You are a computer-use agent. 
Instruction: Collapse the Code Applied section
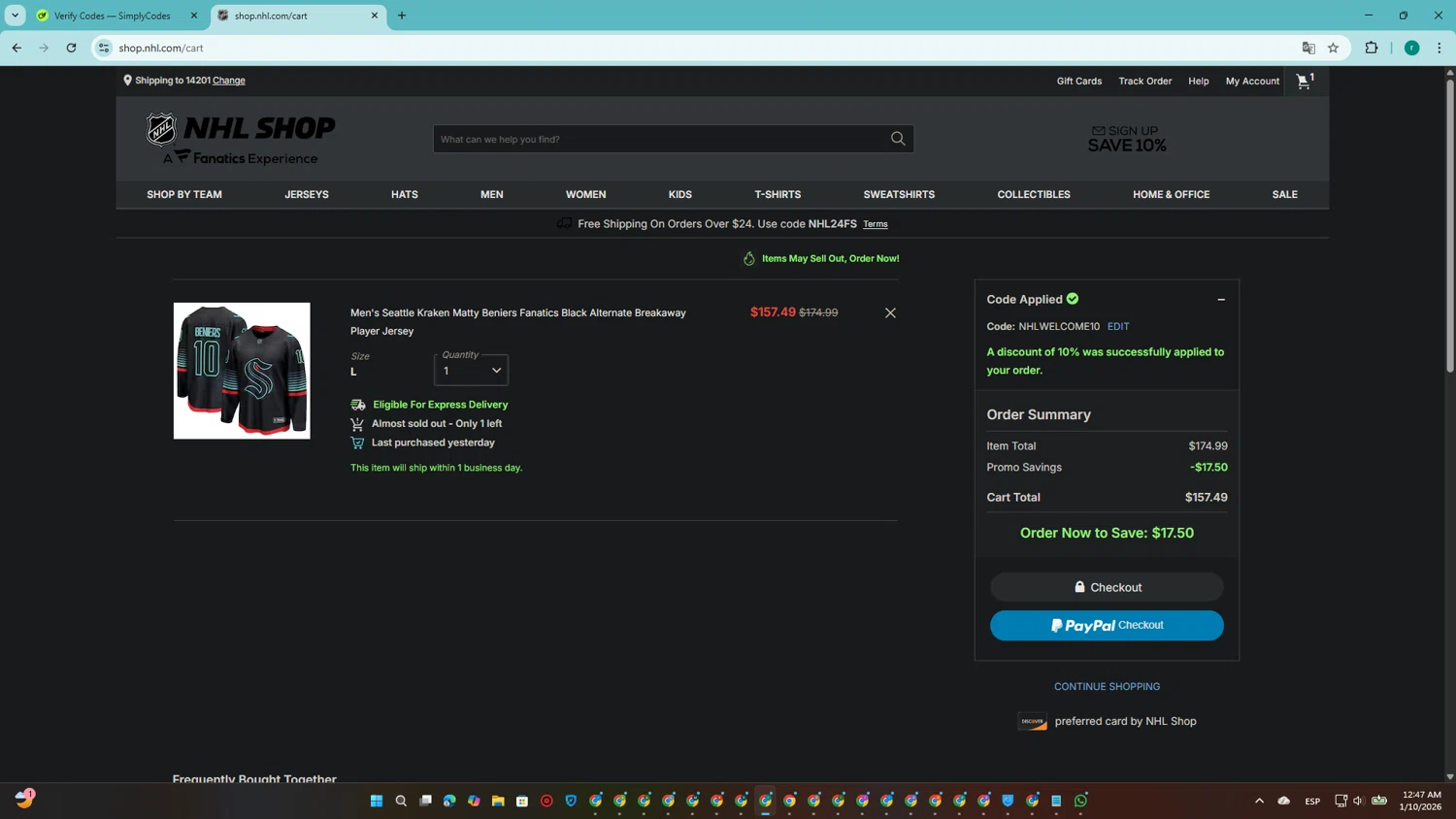pyautogui.click(x=1221, y=300)
